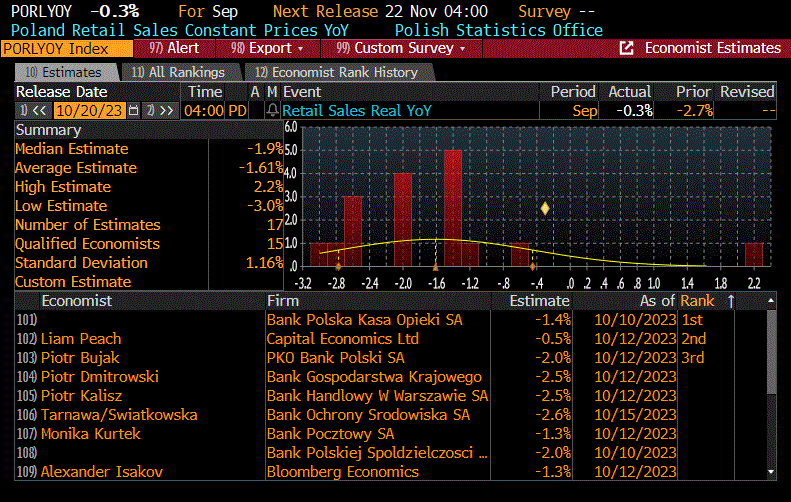This screenshot has width=791, height=502.
Task: Click the Number of Estimates row
Action: click(149, 225)
